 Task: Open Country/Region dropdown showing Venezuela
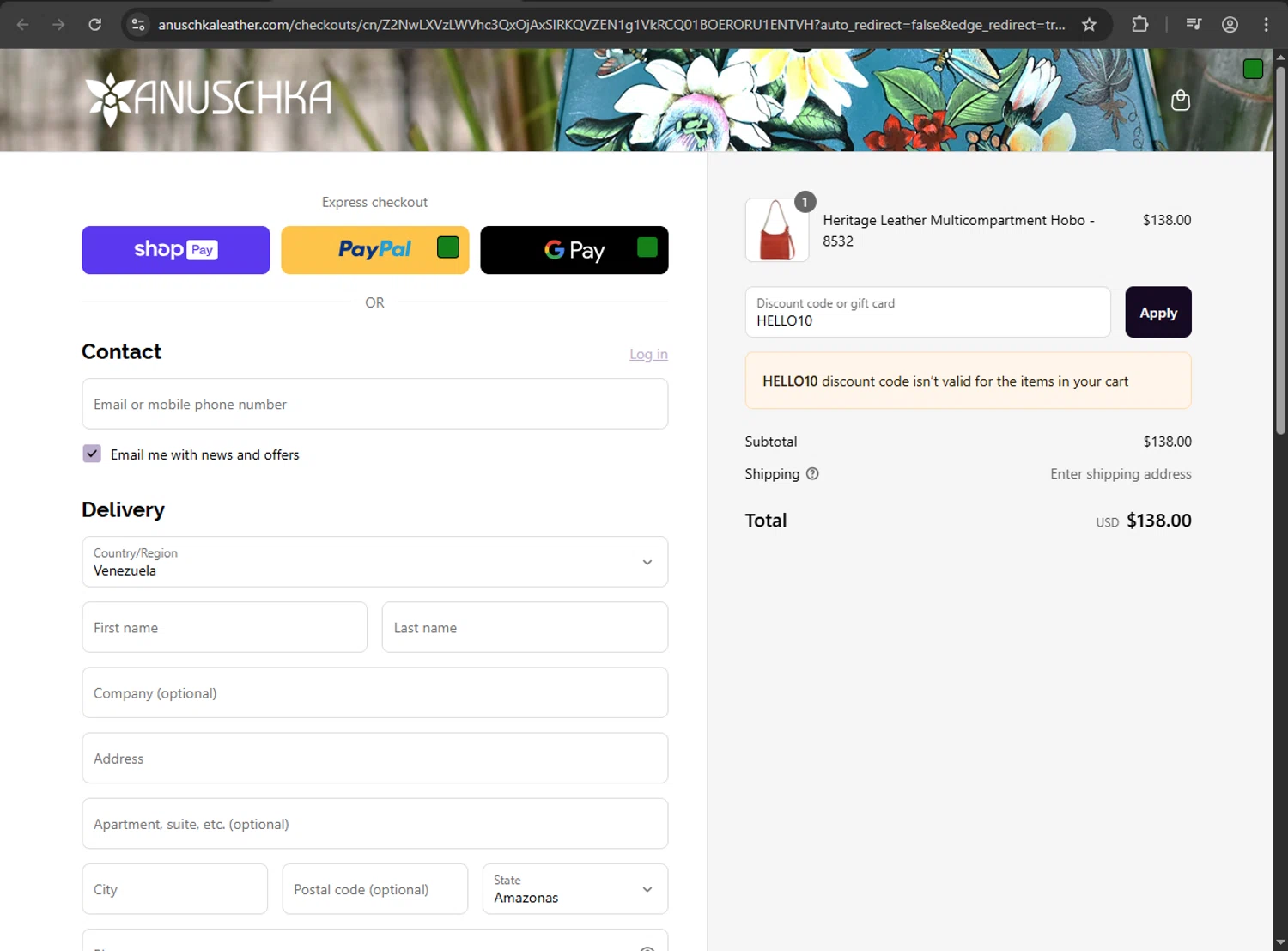(374, 562)
